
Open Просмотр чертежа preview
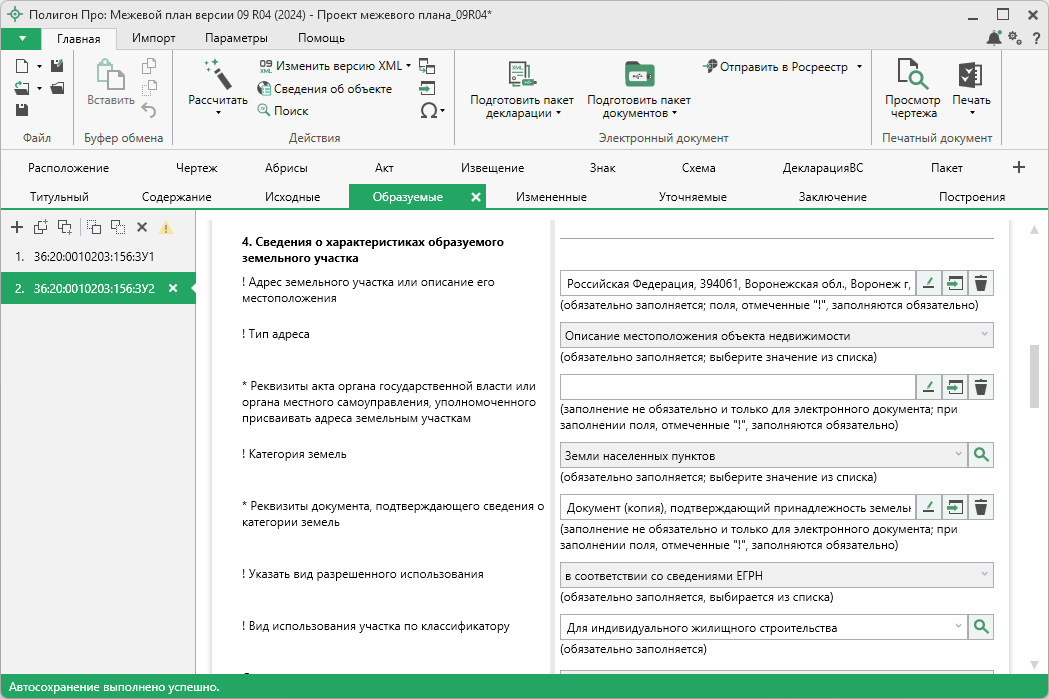[x=912, y=88]
